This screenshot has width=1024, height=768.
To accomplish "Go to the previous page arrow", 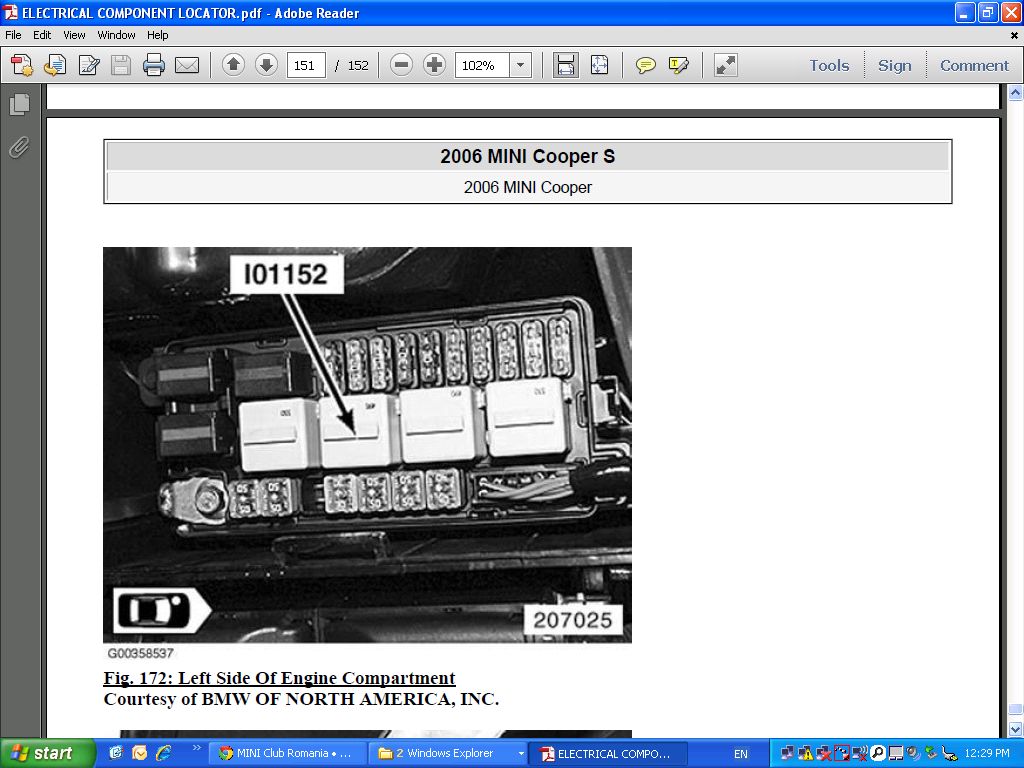I will [x=233, y=66].
